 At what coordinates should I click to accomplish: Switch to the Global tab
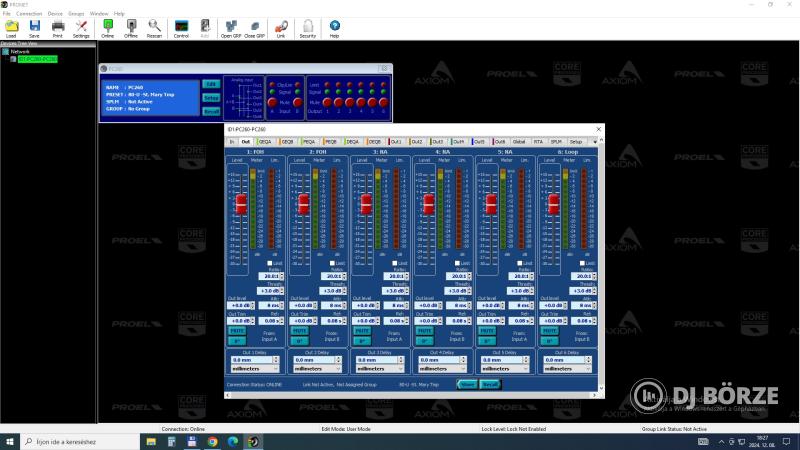pyautogui.click(x=519, y=142)
